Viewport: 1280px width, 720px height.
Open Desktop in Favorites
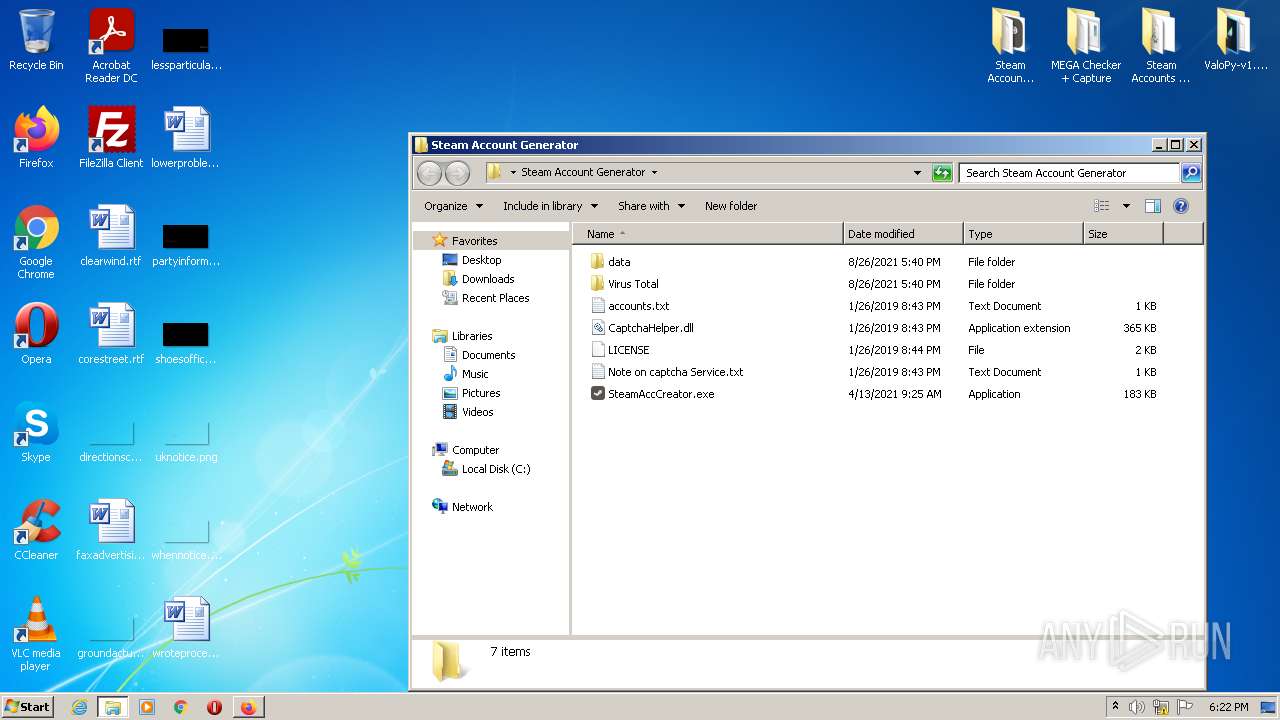point(481,260)
